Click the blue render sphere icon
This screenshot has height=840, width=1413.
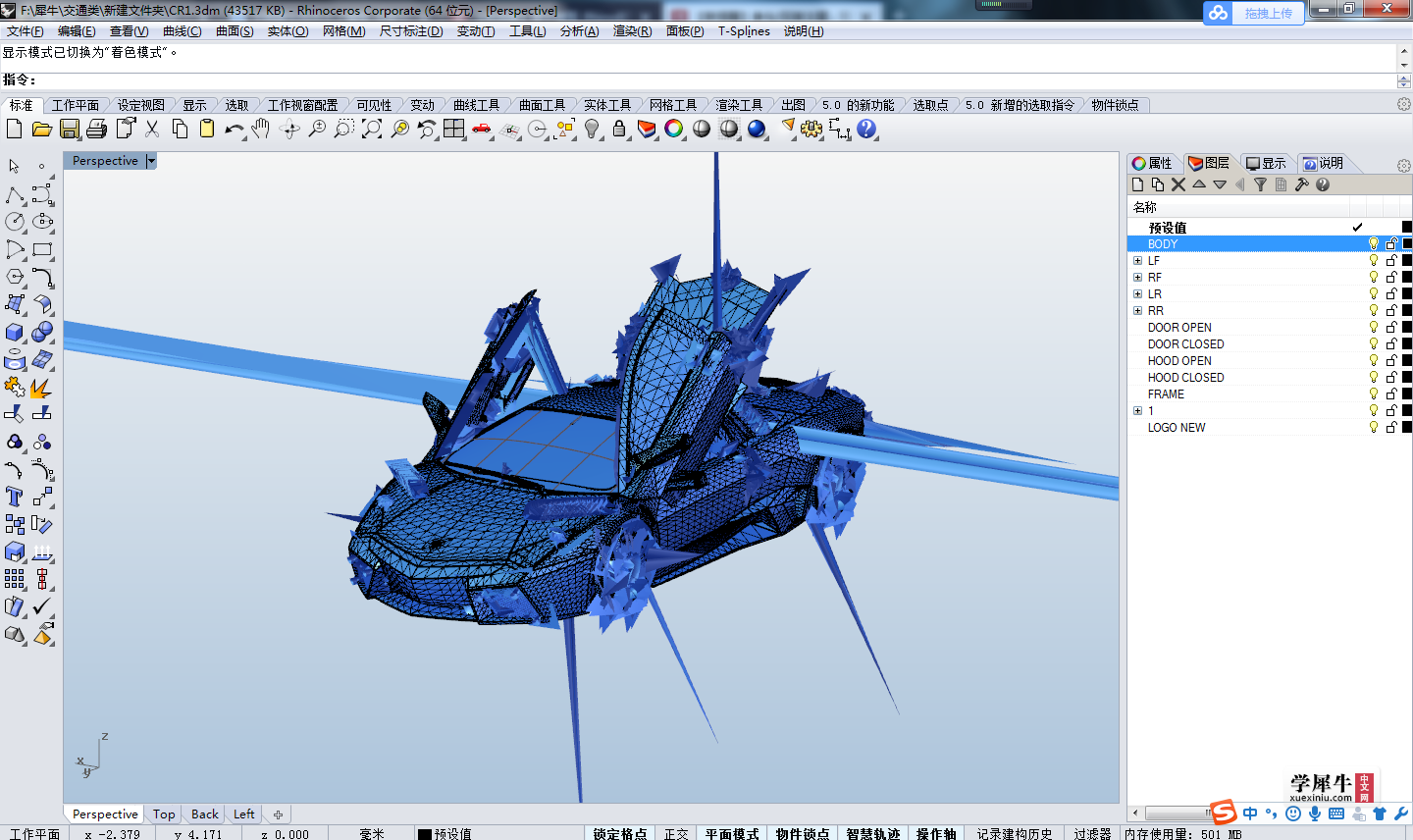757,129
